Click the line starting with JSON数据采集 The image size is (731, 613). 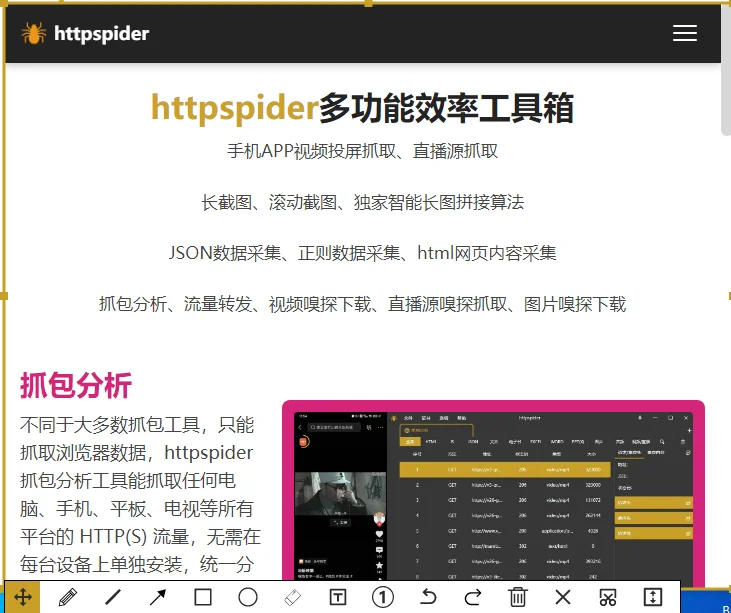point(362,253)
